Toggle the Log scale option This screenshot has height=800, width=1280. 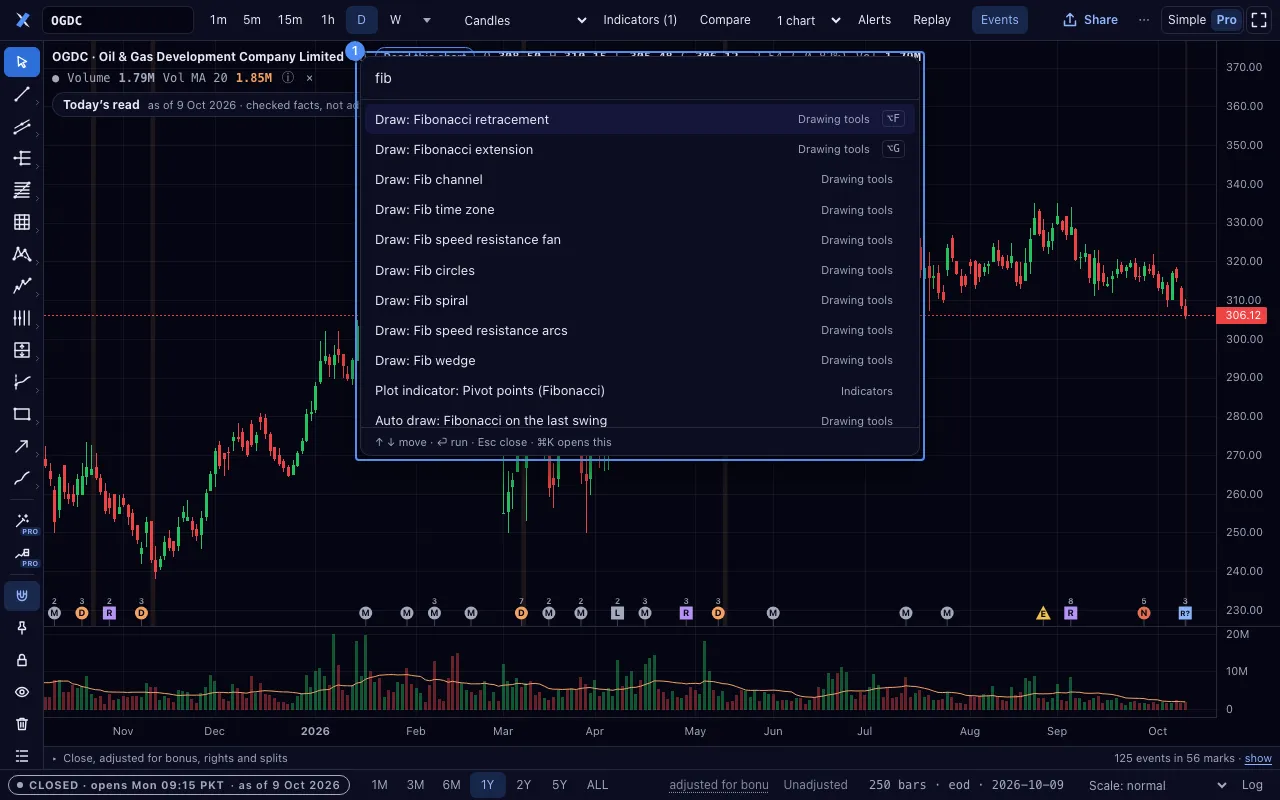(x=1252, y=785)
